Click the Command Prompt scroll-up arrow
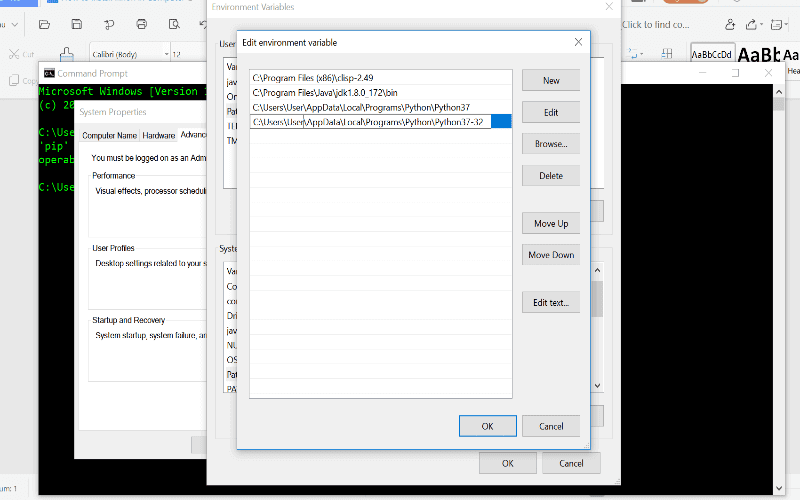Image resolution: width=800 pixels, height=500 pixels. (x=779, y=91)
